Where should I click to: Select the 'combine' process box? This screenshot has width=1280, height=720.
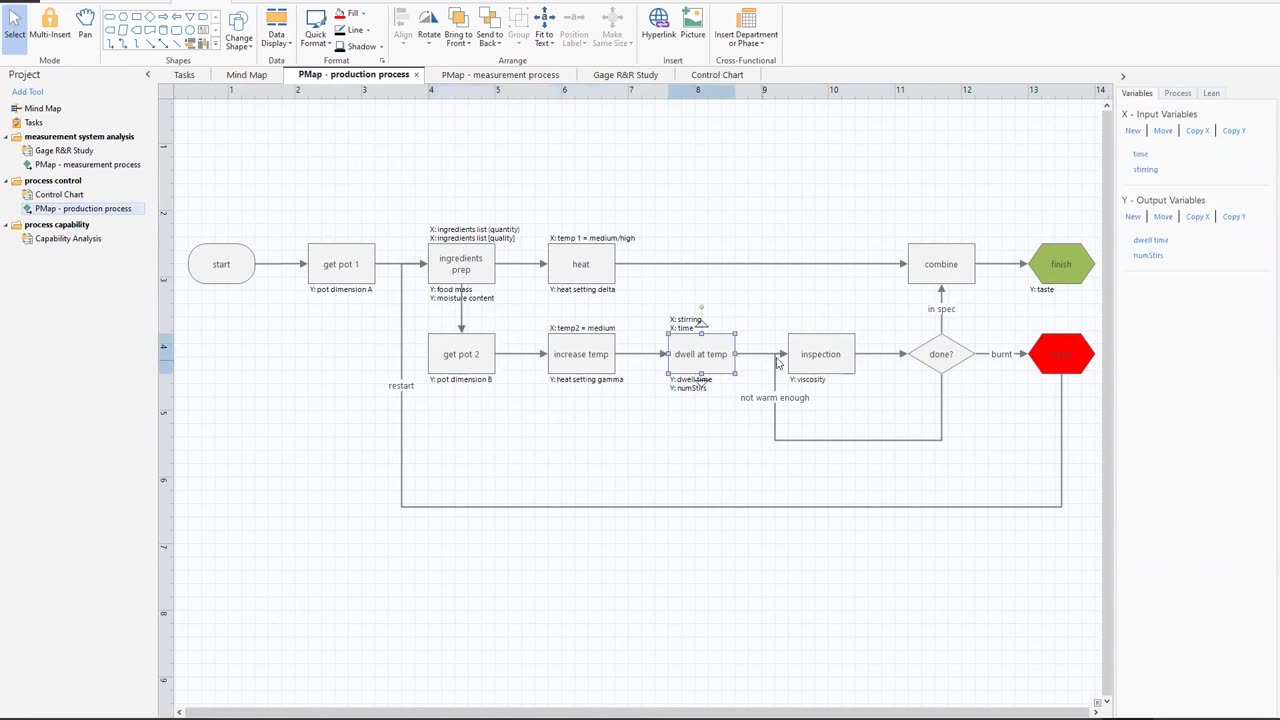point(941,264)
